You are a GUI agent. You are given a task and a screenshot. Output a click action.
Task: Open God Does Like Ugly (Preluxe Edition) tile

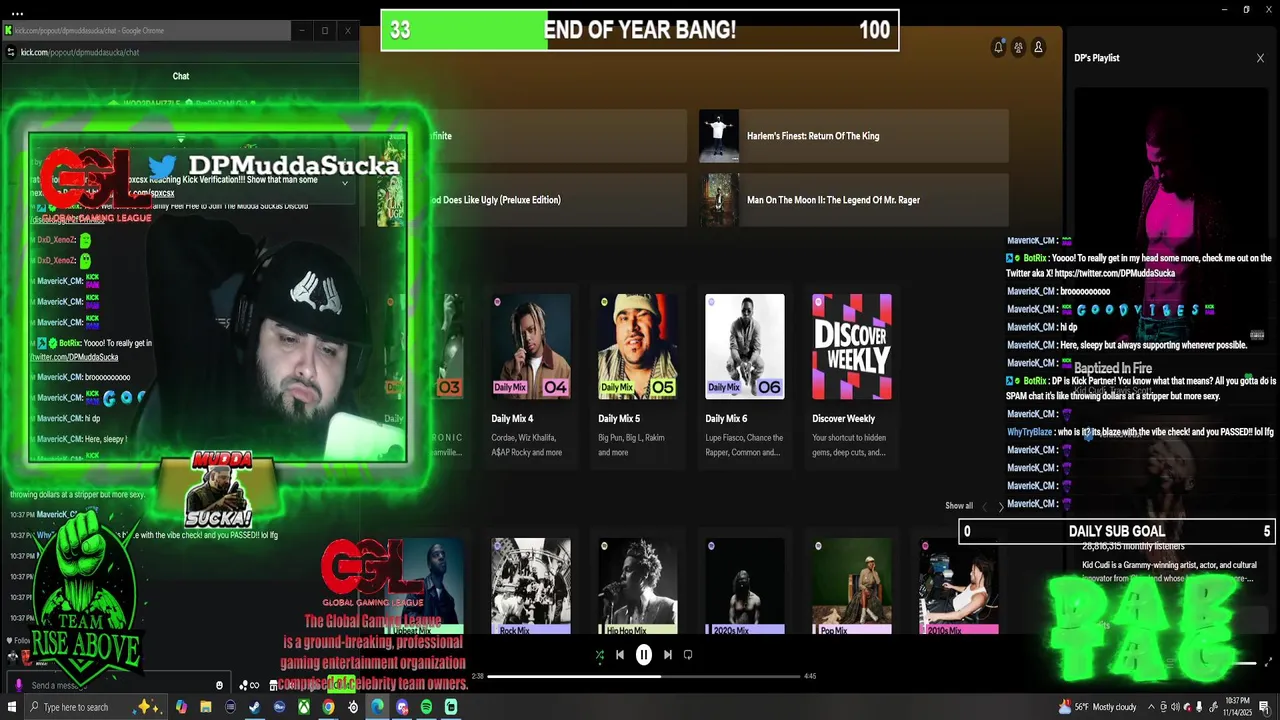531,200
